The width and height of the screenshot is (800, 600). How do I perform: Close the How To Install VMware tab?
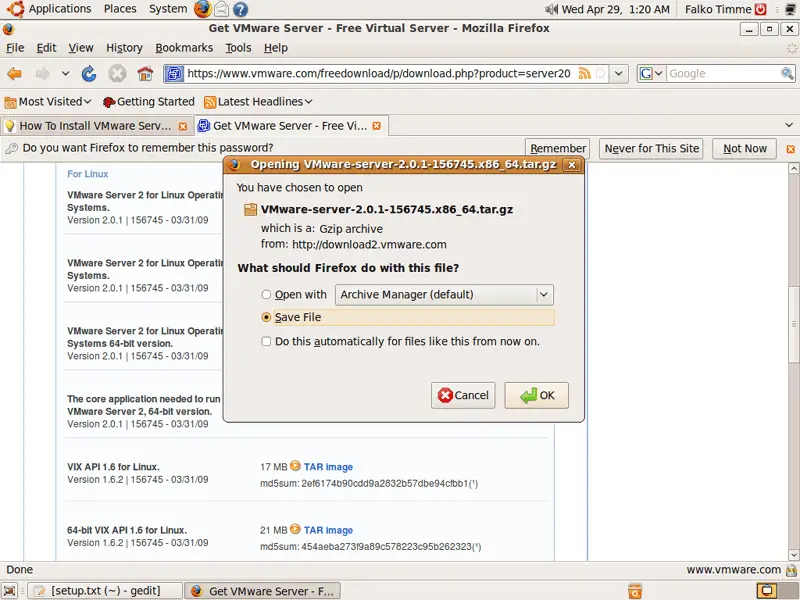point(182,126)
